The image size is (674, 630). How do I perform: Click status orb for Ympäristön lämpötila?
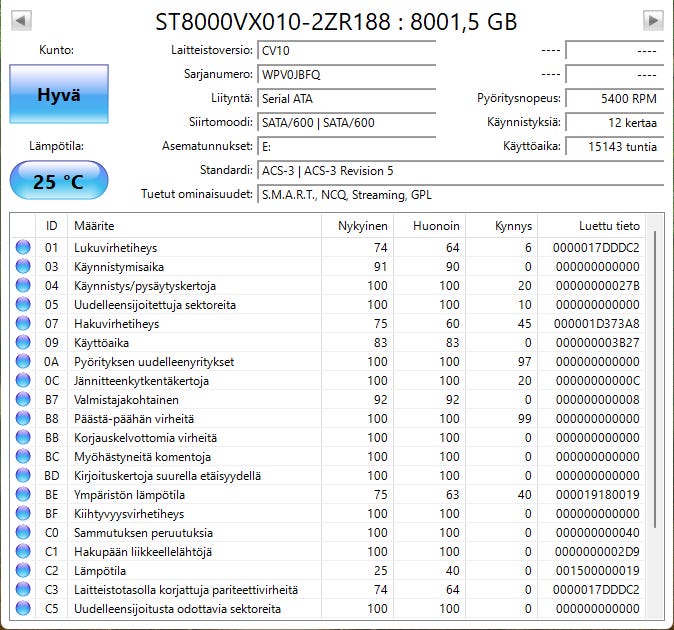(23, 495)
